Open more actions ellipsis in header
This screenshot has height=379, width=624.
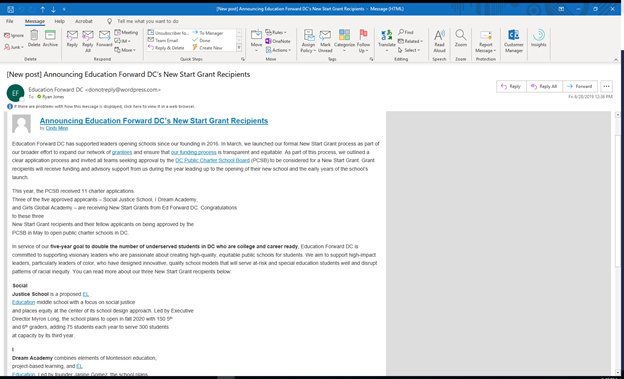point(606,86)
